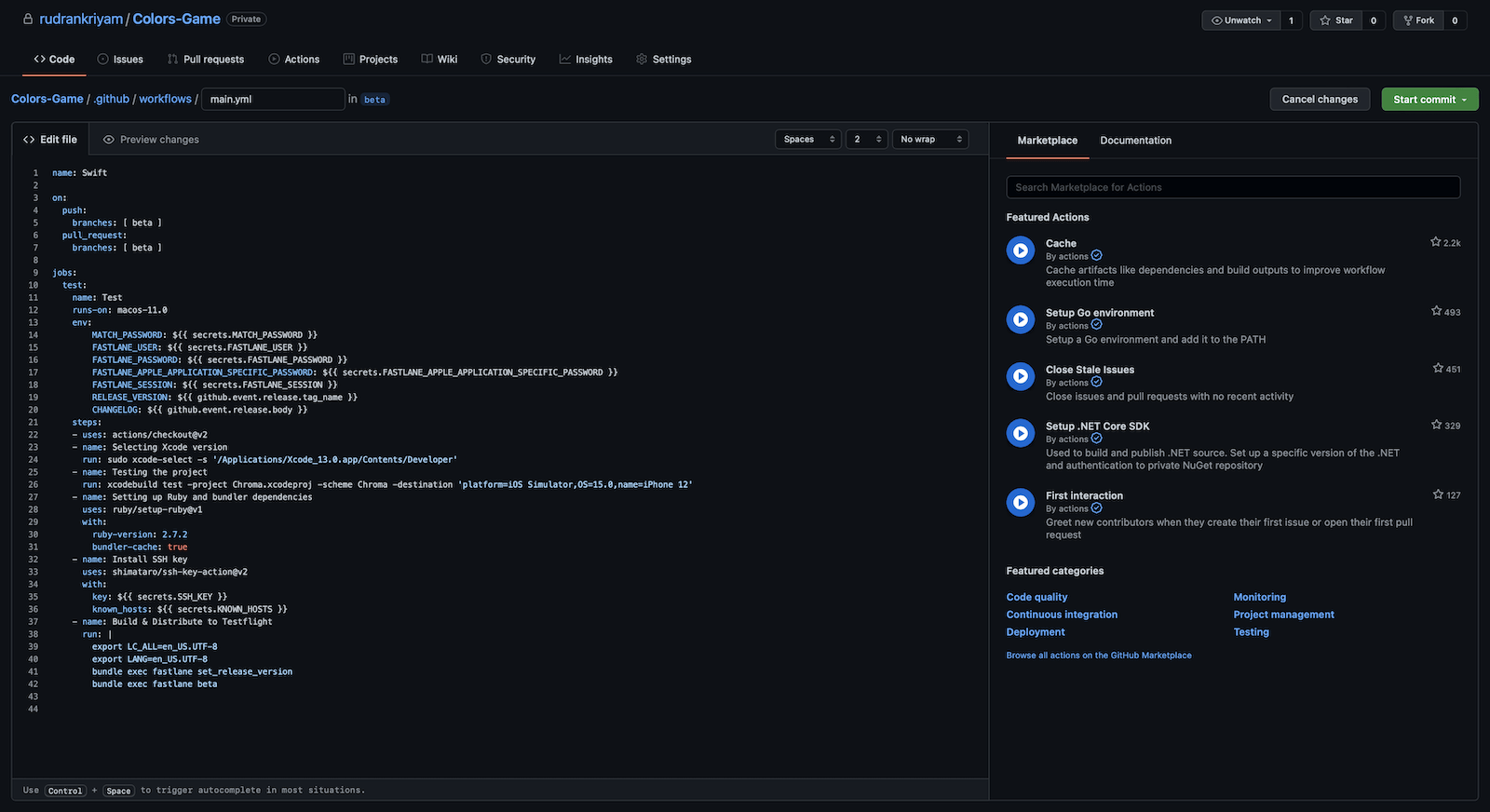
Task: Click the eye icon on Unwatch button
Action: (1216, 20)
